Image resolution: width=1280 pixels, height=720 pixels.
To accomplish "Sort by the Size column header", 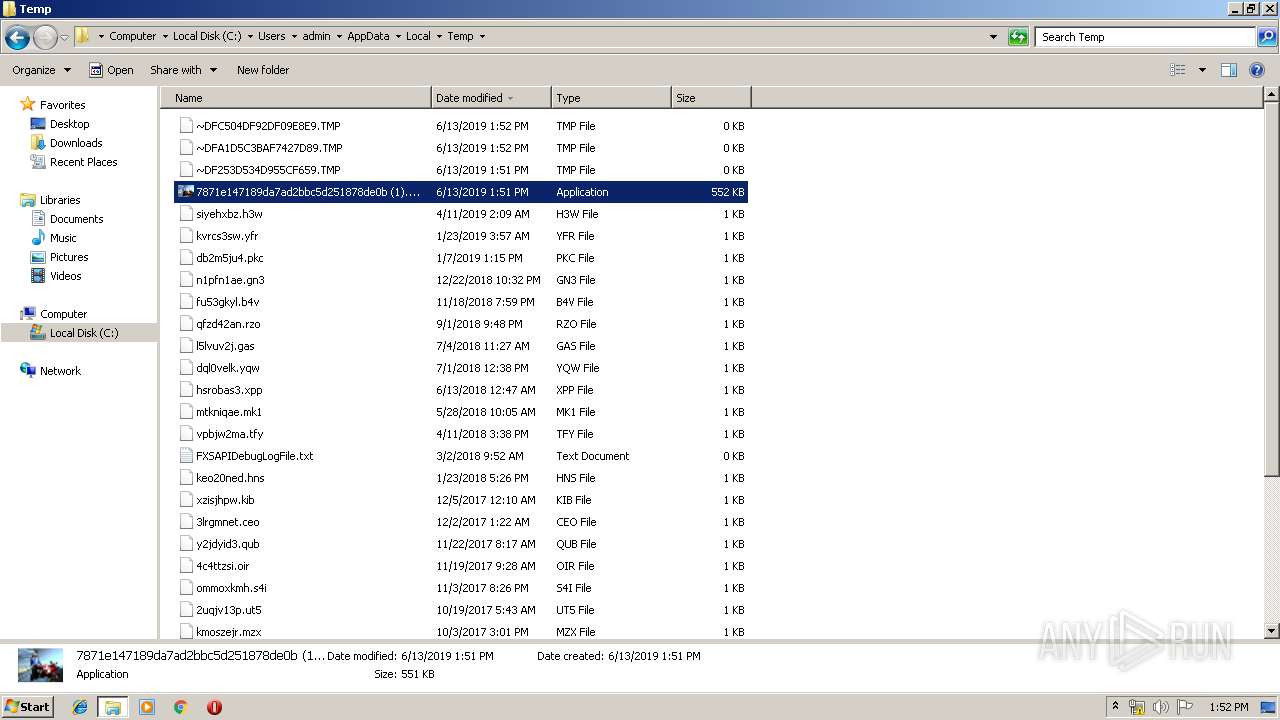I will pos(711,98).
